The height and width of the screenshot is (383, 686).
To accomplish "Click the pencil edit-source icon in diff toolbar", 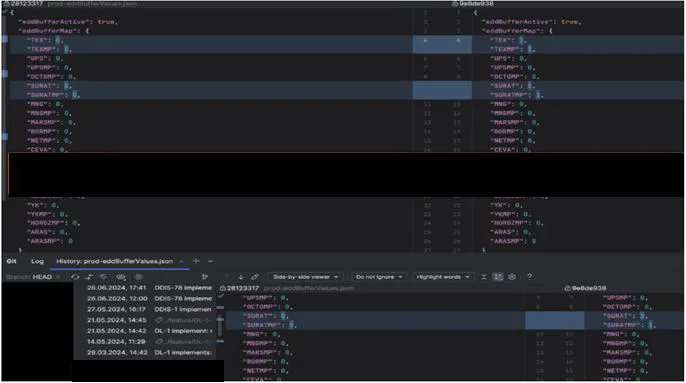I will 255,277.
